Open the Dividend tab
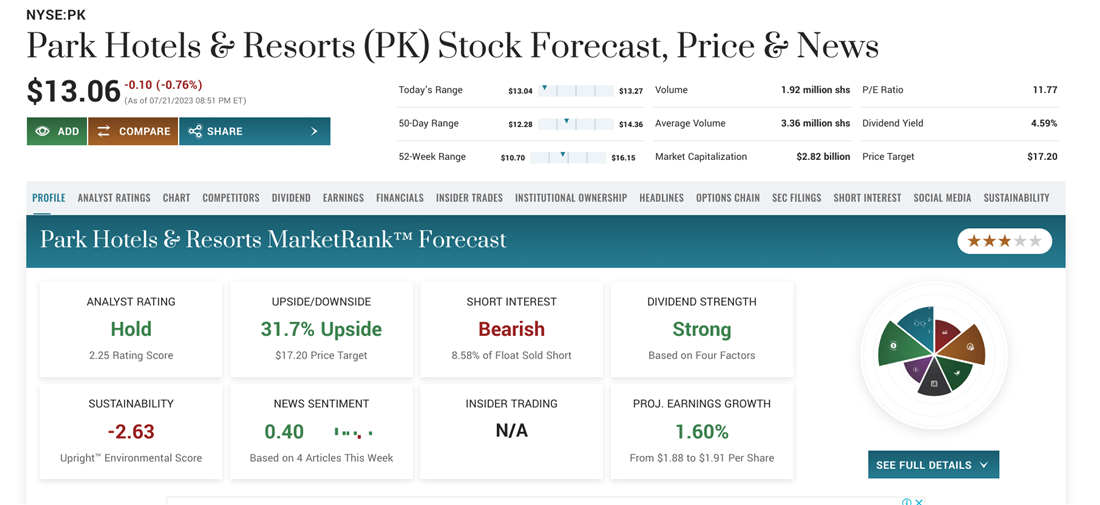Viewport: 1100px width, 505px height. (291, 198)
